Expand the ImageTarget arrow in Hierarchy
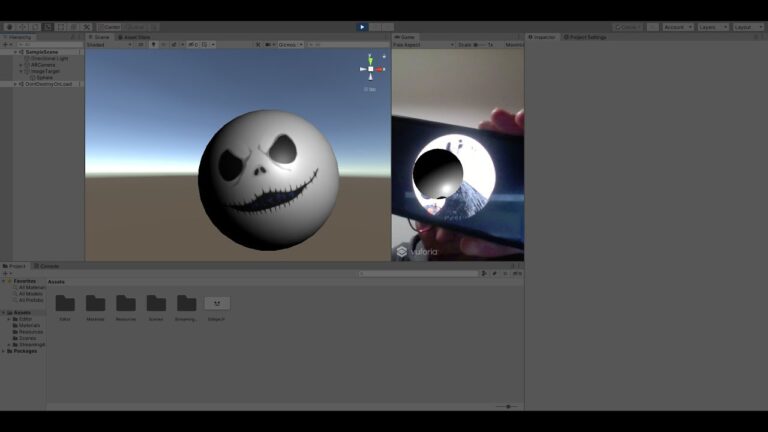 pyautogui.click(x=21, y=71)
